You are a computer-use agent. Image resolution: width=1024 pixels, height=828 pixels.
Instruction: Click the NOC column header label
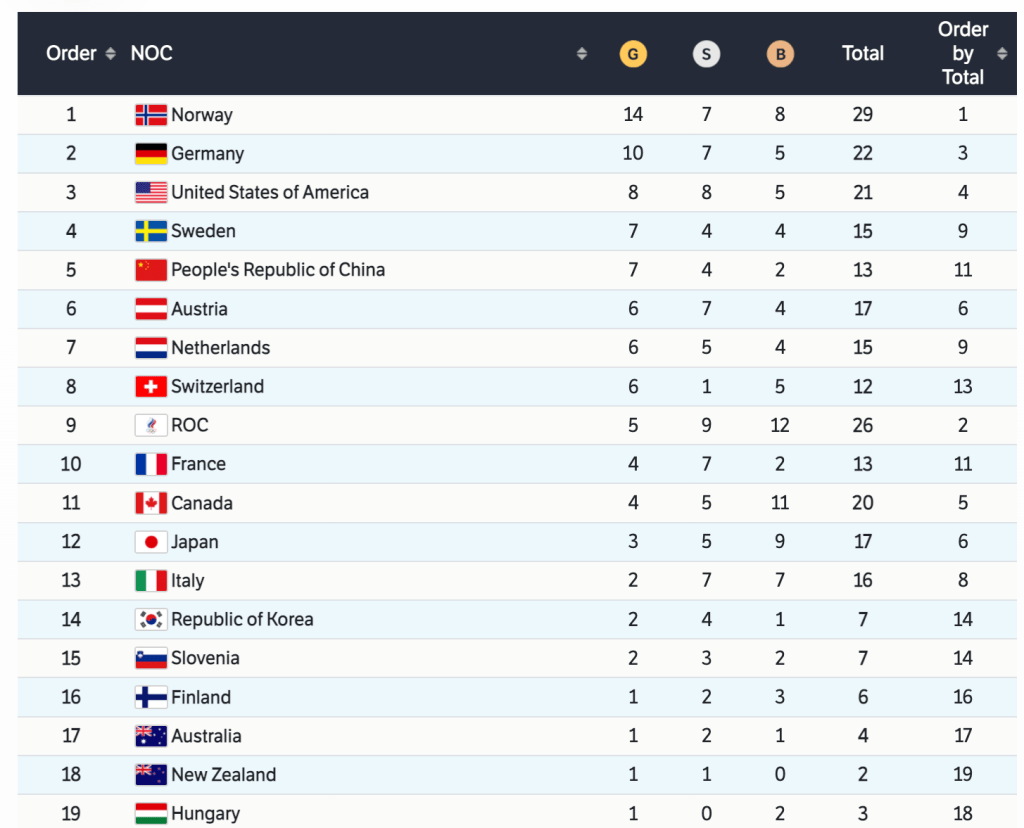(x=151, y=54)
